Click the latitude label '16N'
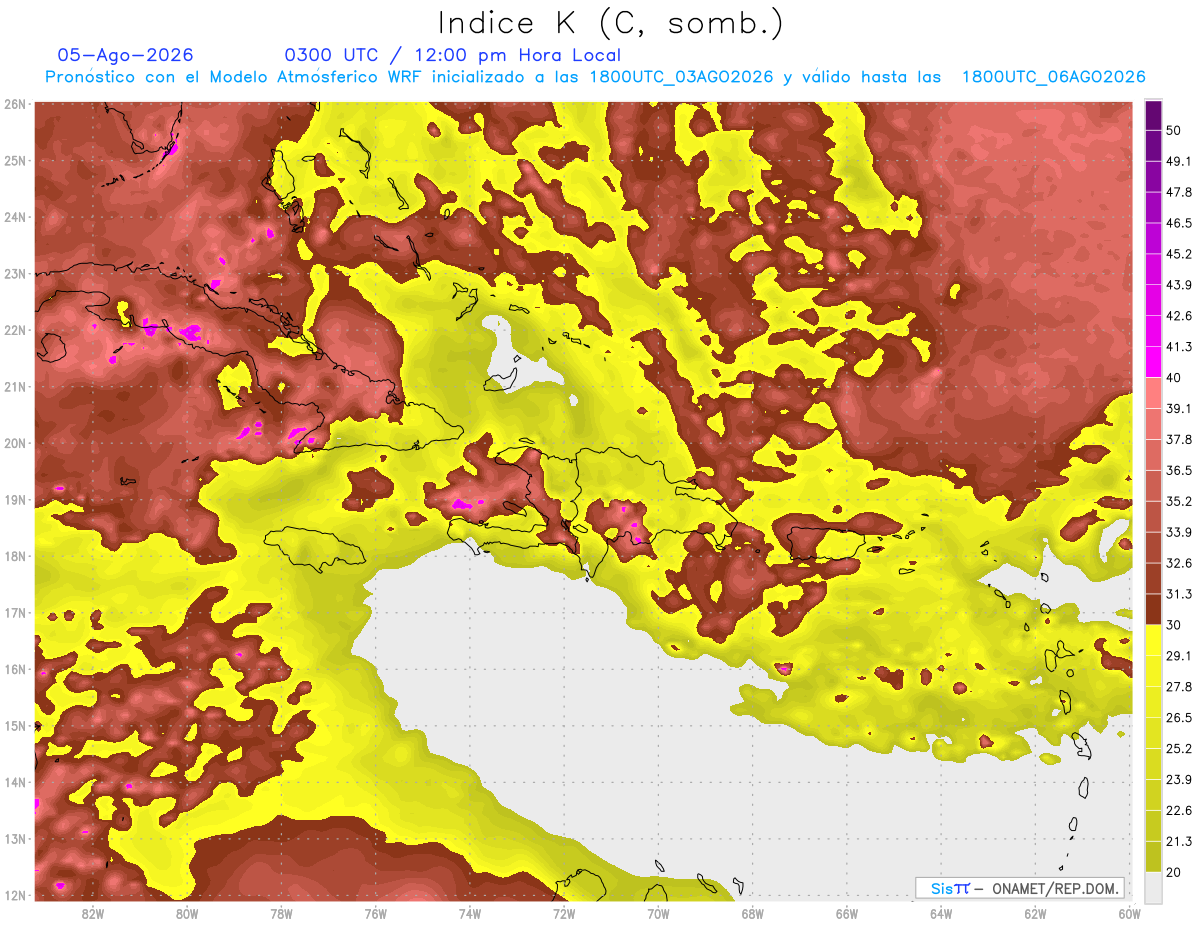 click(x=15, y=669)
